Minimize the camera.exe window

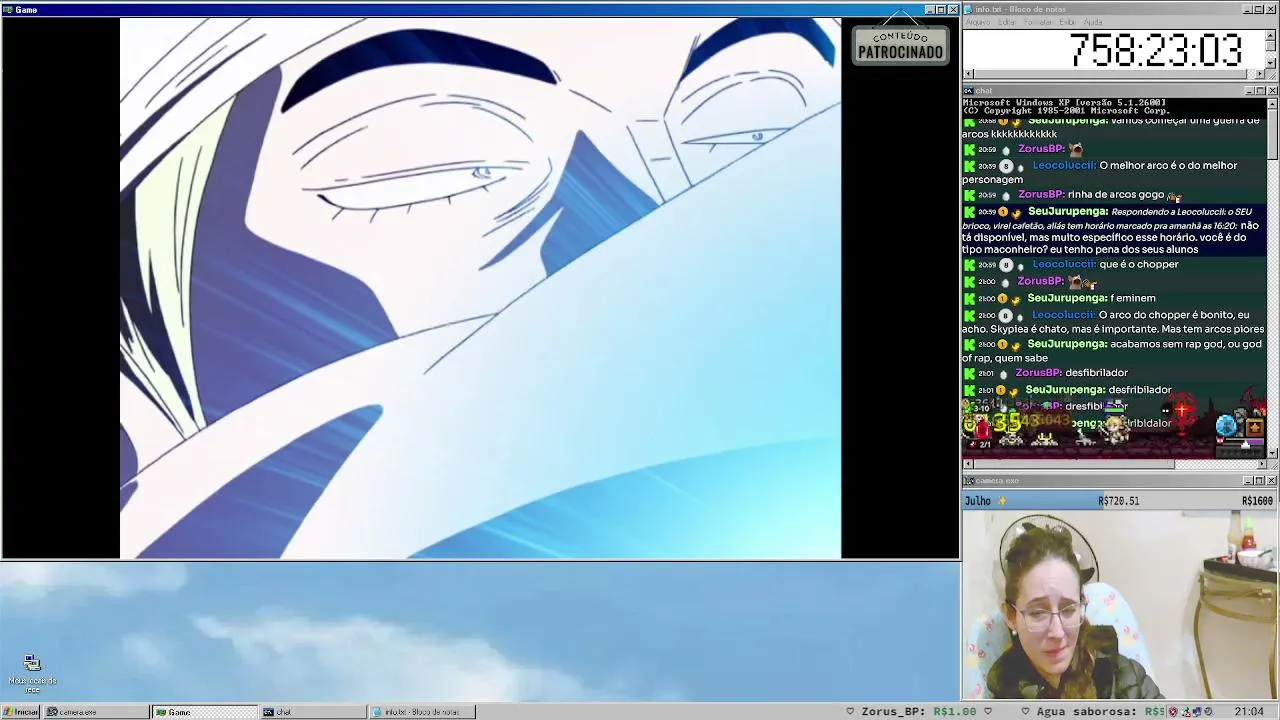1248,481
